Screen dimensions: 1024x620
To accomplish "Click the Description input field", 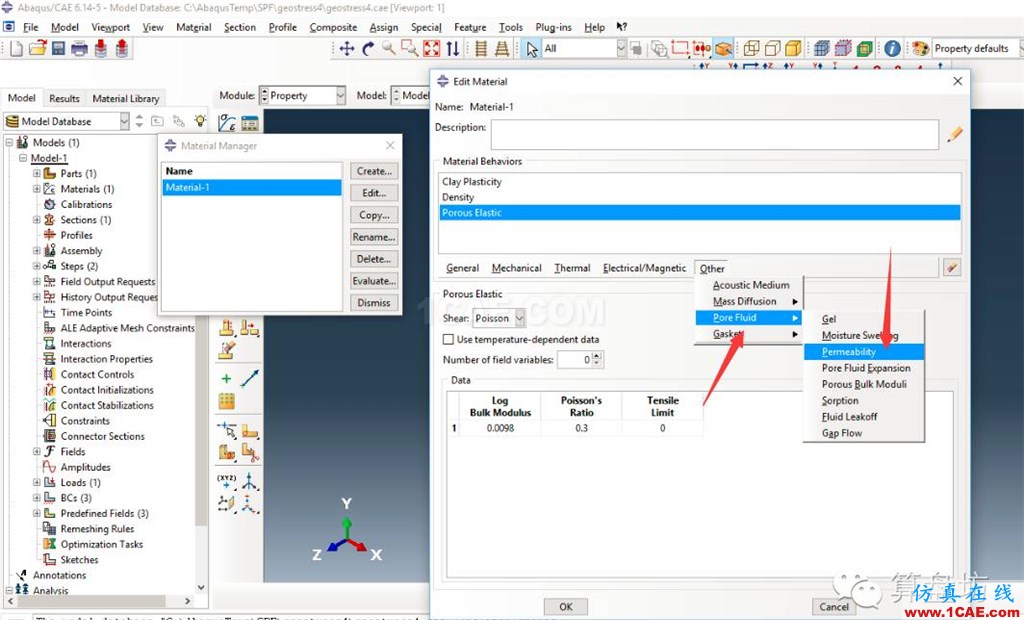I will 714,135.
